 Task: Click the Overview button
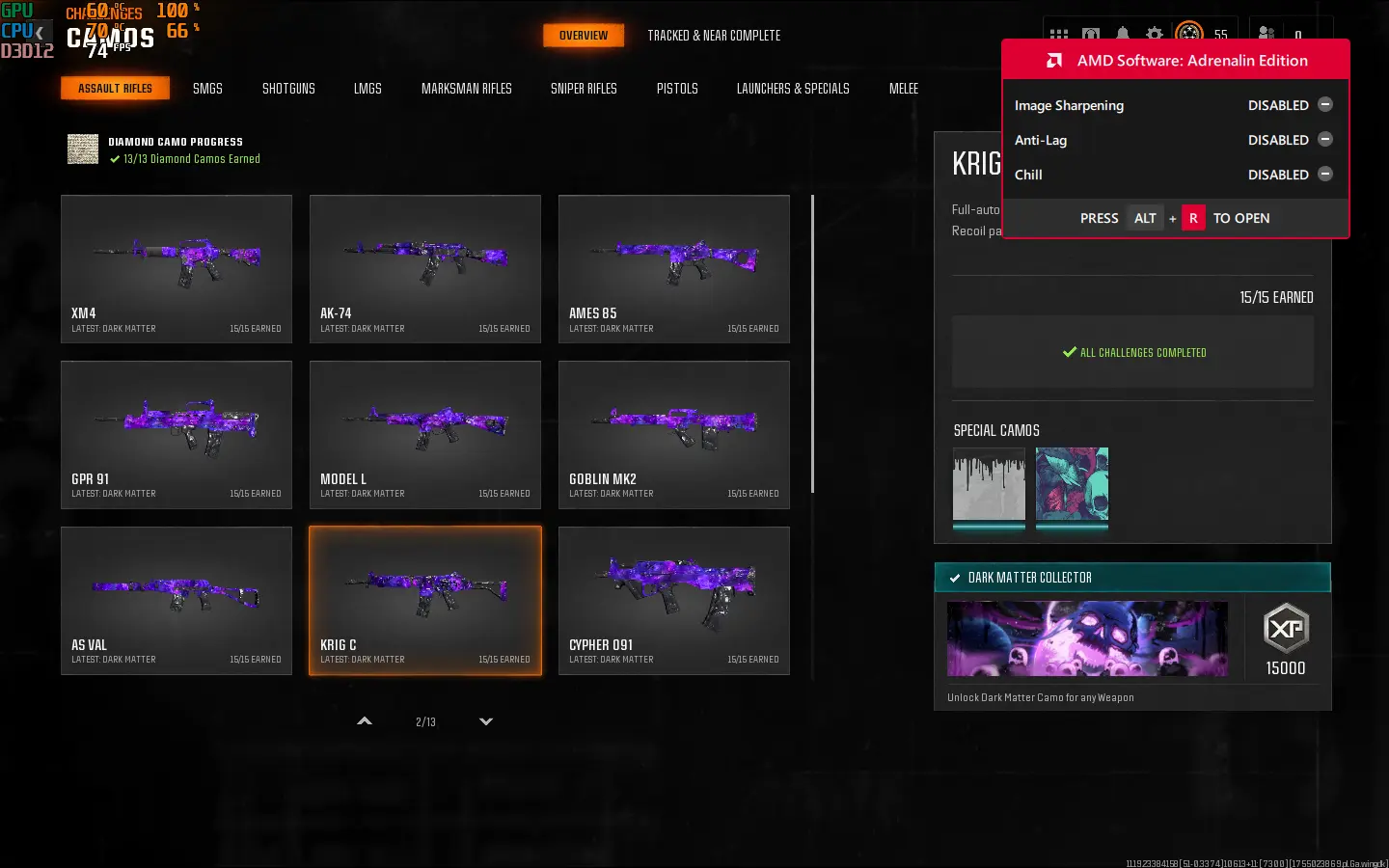(584, 36)
